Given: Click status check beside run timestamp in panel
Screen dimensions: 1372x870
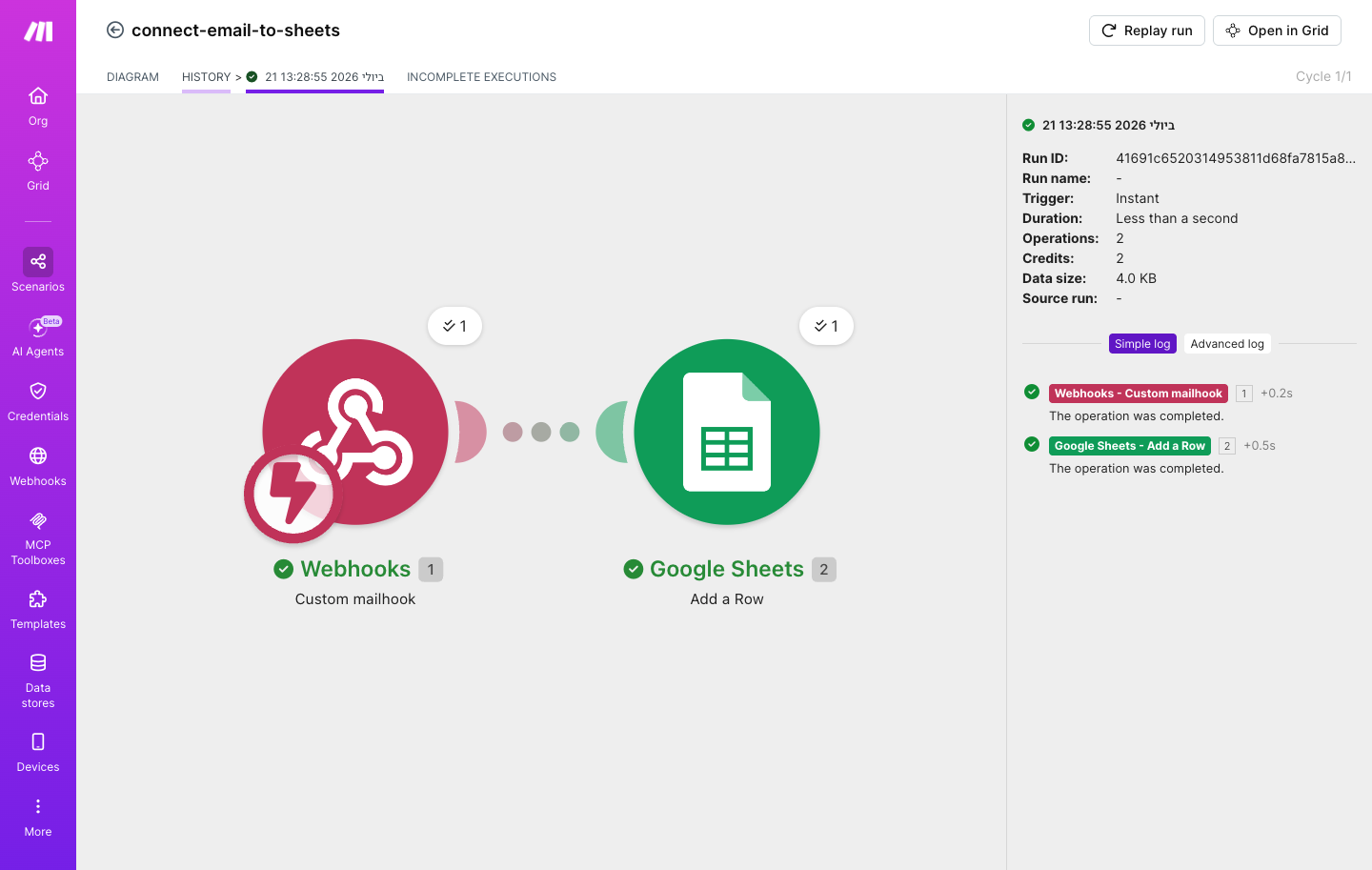Looking at the screenshot, I should pyautogui.click(x=1029, y=125).
